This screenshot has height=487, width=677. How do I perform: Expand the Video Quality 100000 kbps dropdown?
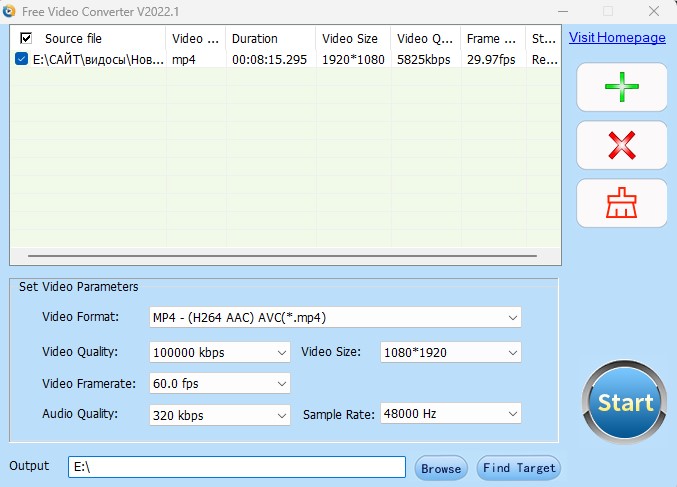tap(219, 352)
